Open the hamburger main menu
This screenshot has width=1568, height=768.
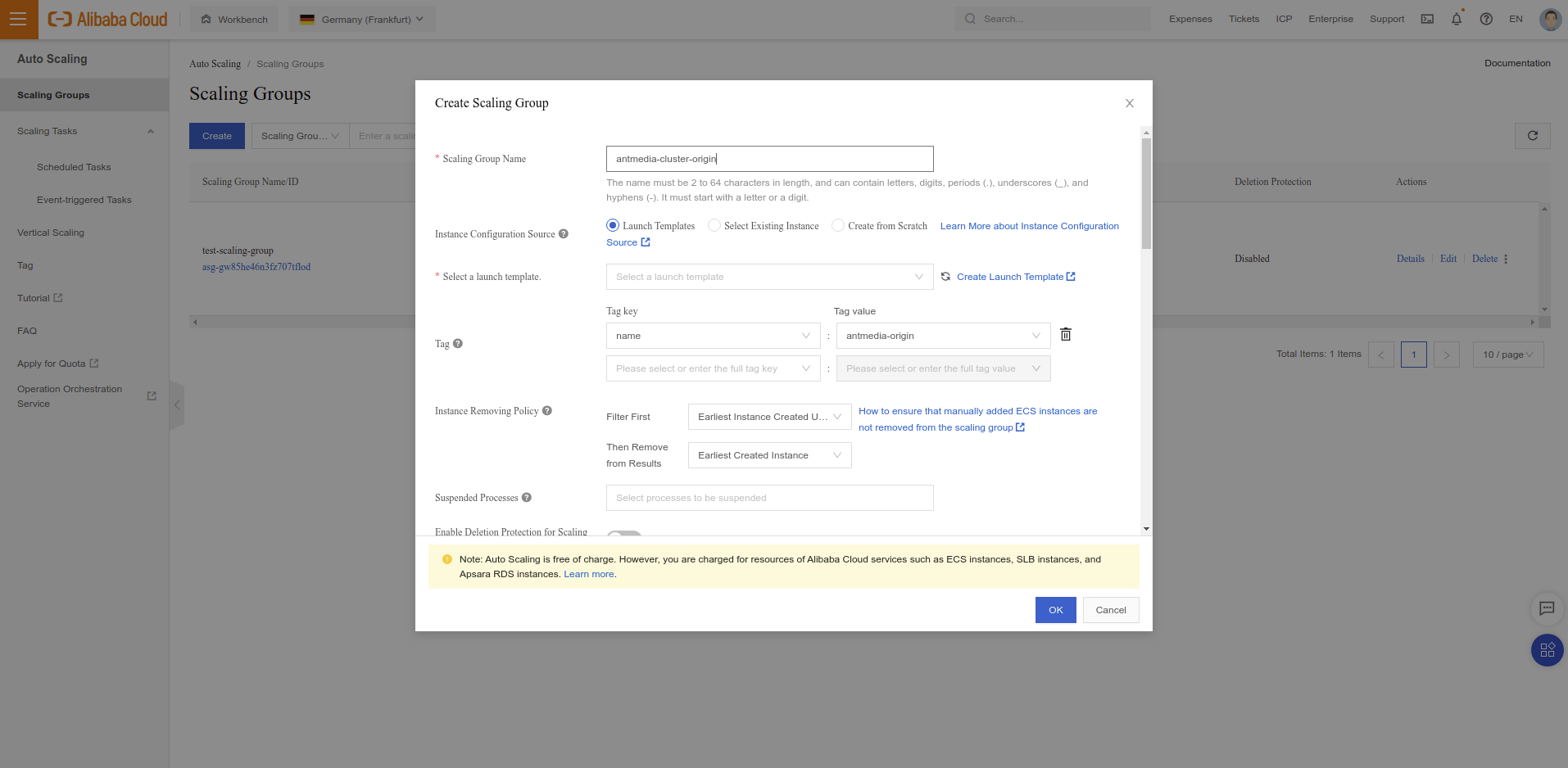[x=19, y=19]
